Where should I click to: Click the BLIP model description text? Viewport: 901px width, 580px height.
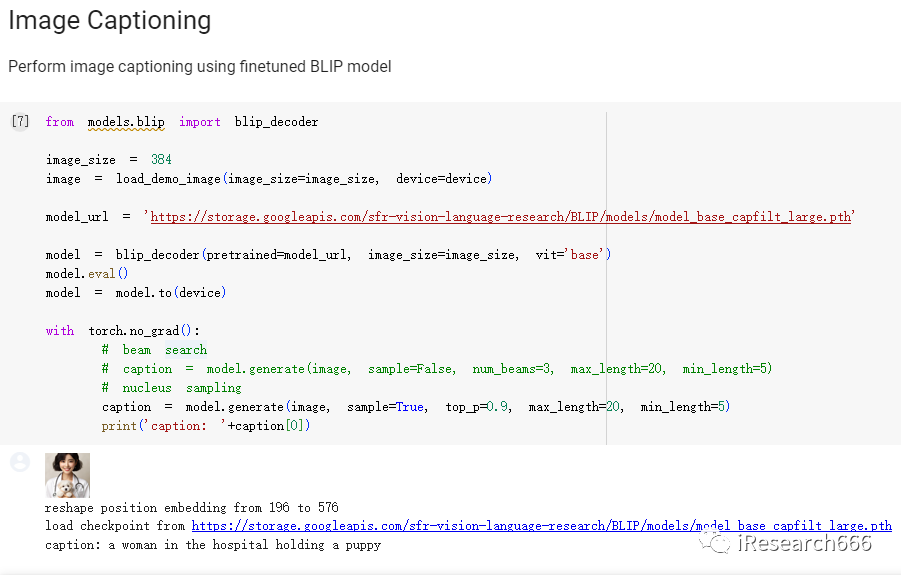(x=199, y=67)
